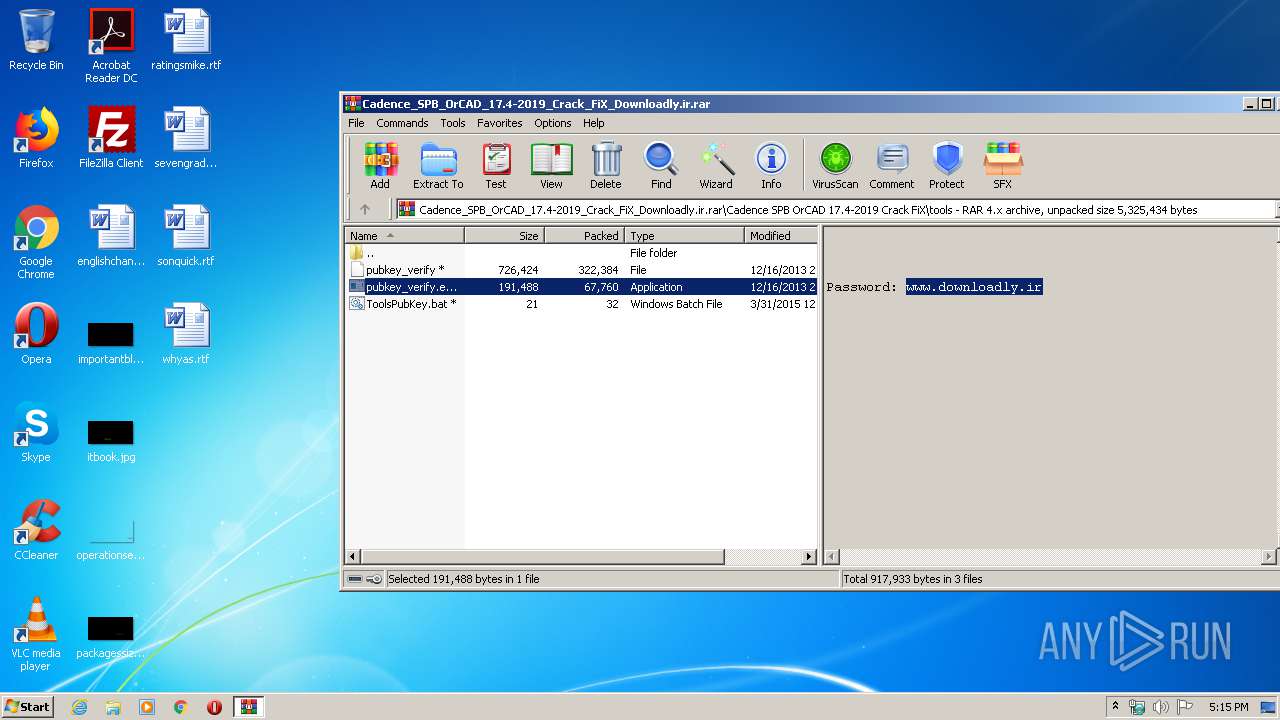Click highlighted www.downloadly.ir password text
Viewport: 1280px width, 720px height.
click(974, 287)
